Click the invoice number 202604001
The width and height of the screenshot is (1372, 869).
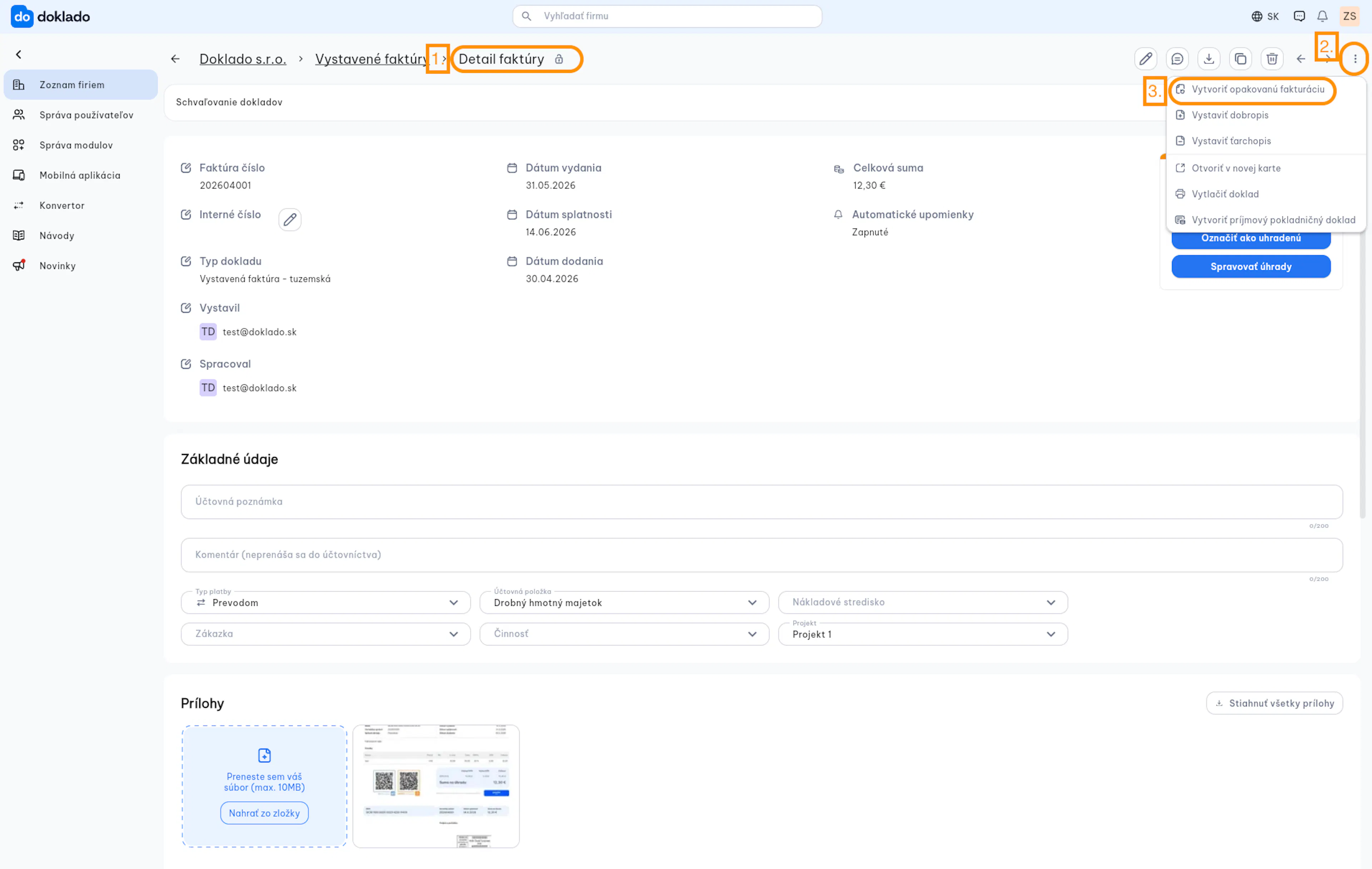point(225,186)
